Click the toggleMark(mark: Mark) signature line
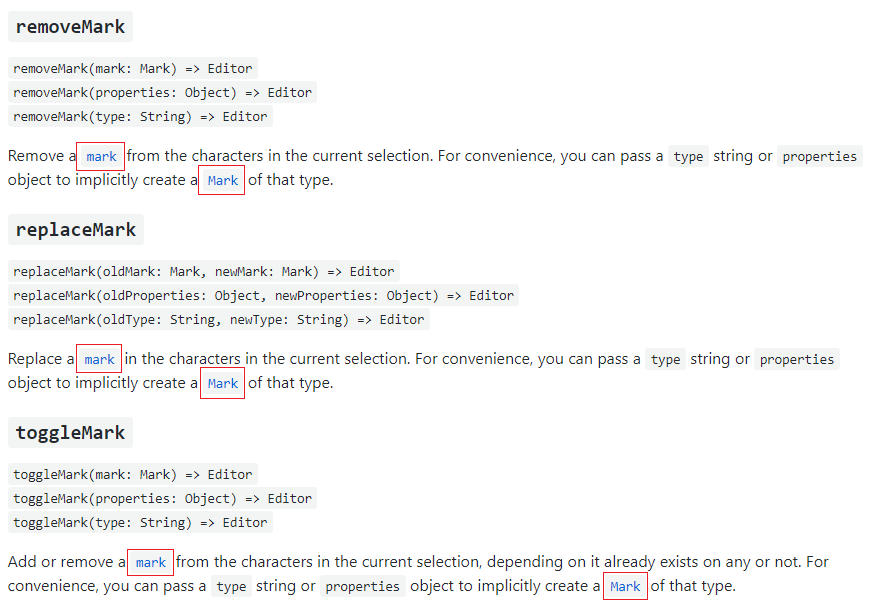Viewport: 872px width, 608px height. point(133,474)
